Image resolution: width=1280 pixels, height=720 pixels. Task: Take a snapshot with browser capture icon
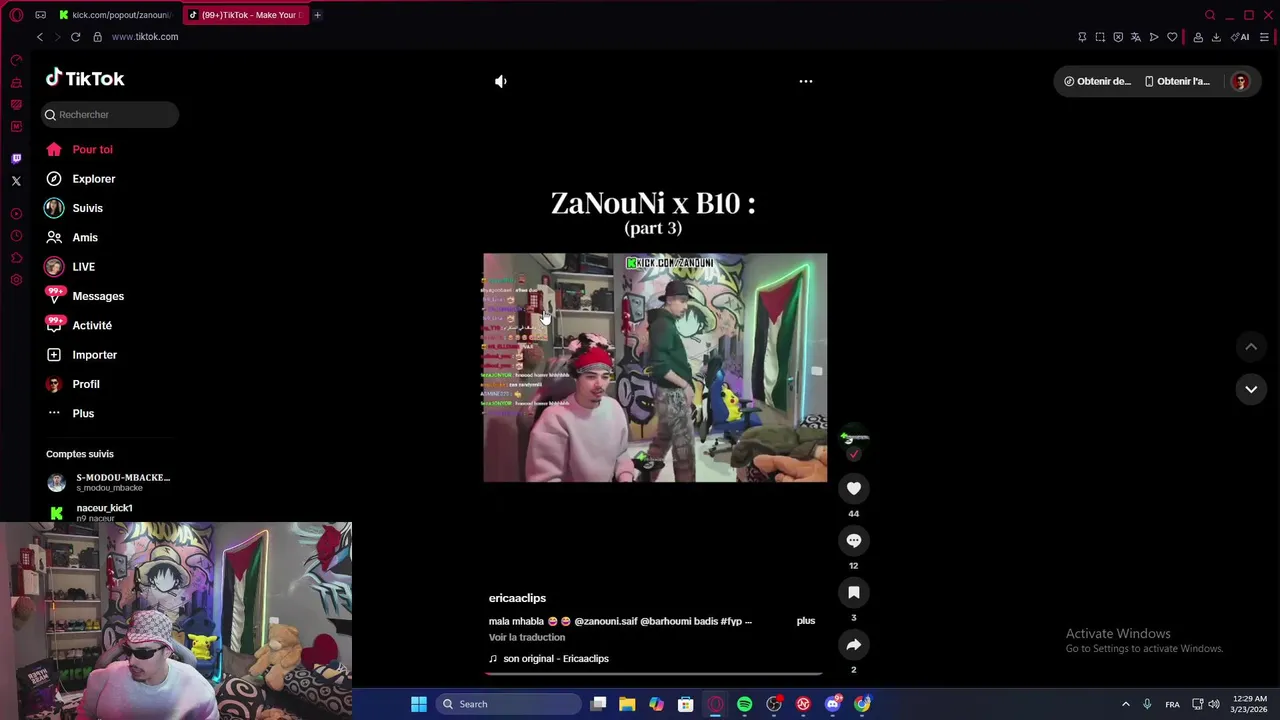point(1100,37)
